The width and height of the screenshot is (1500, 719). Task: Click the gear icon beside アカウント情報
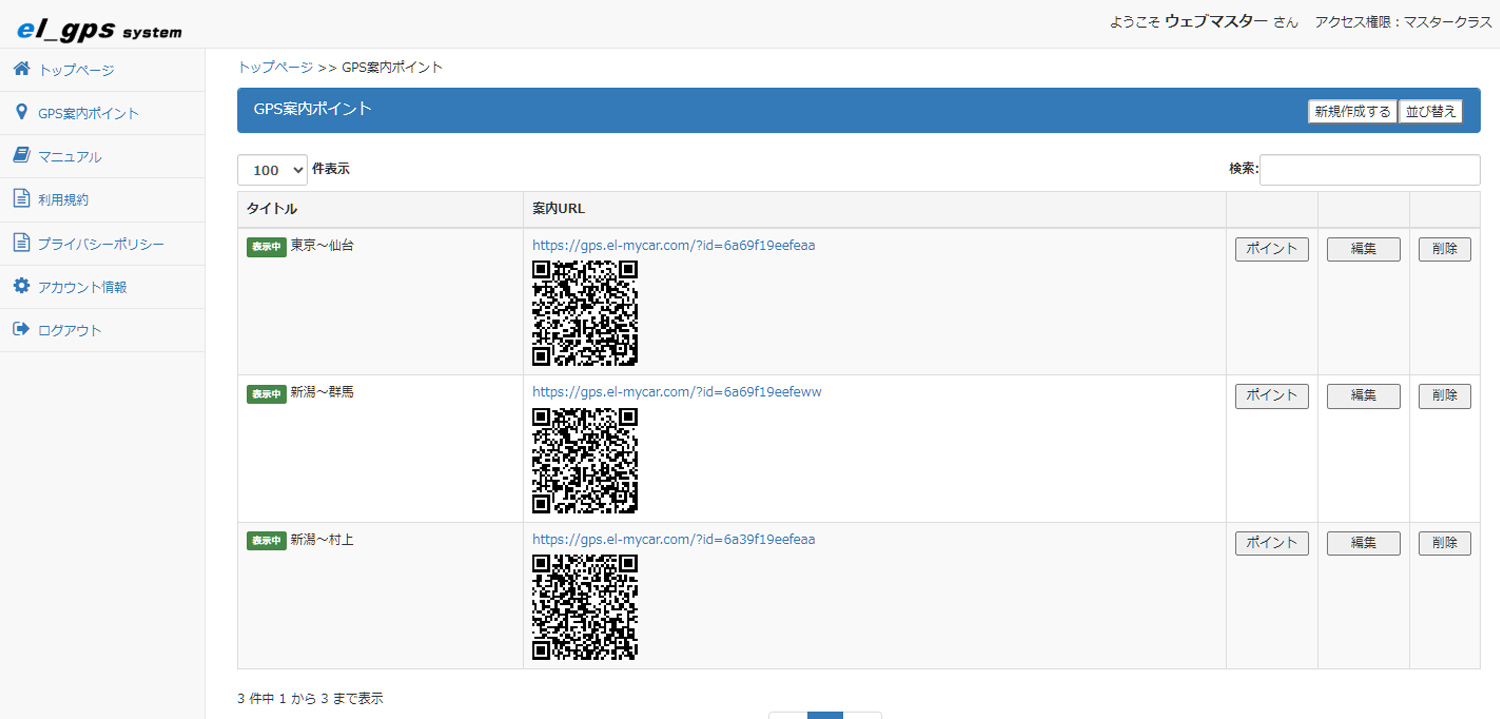point(21,286)
